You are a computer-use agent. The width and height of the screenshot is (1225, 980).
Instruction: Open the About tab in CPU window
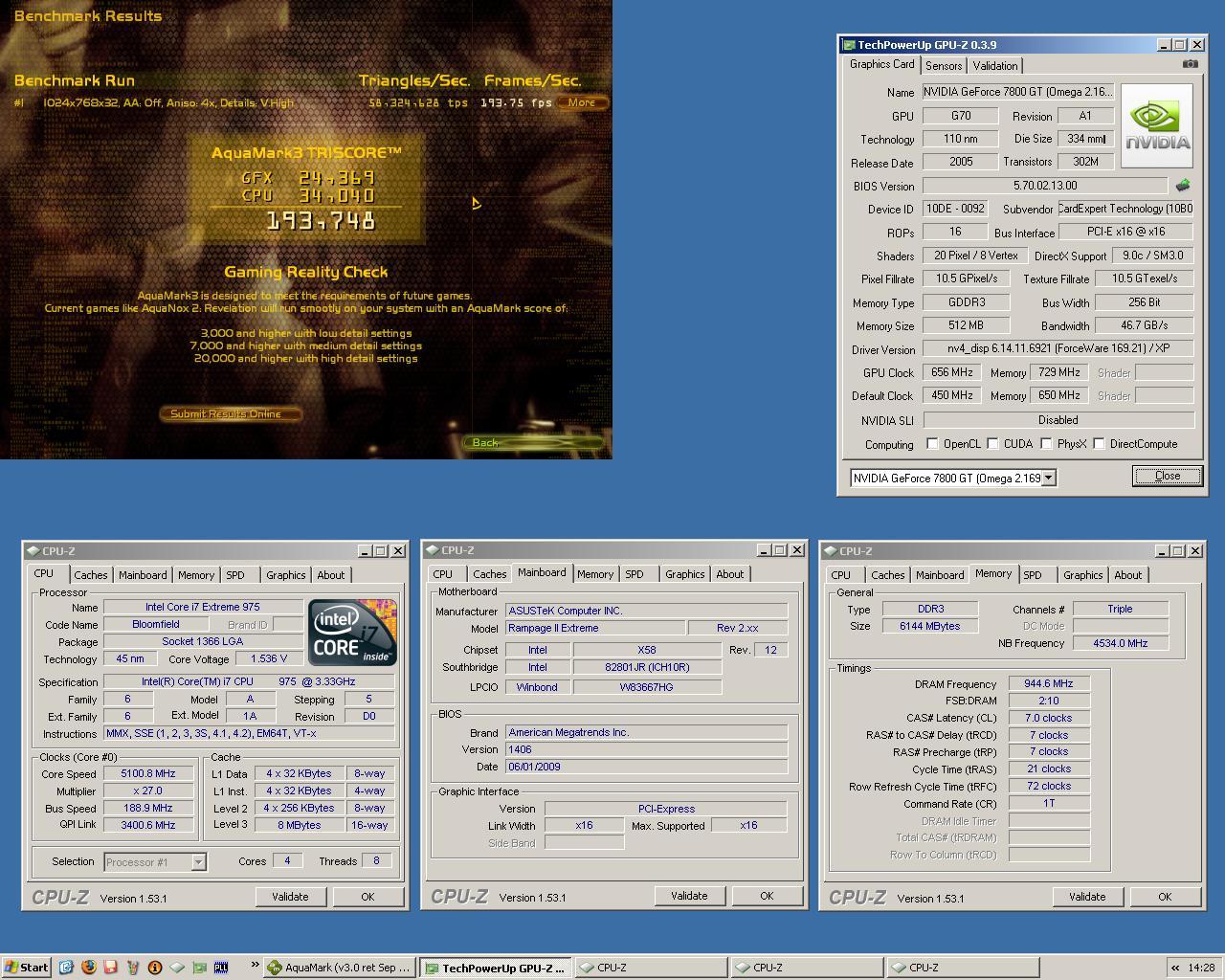tap(331, 575)
